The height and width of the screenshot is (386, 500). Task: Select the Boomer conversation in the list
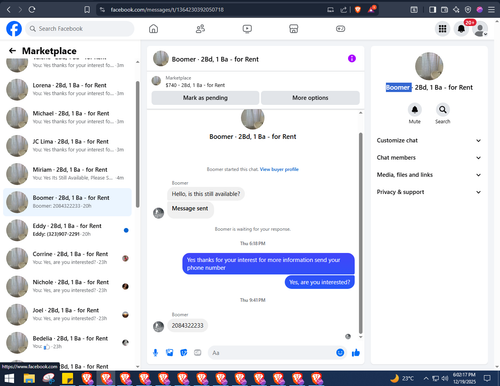tap(67, 202)
